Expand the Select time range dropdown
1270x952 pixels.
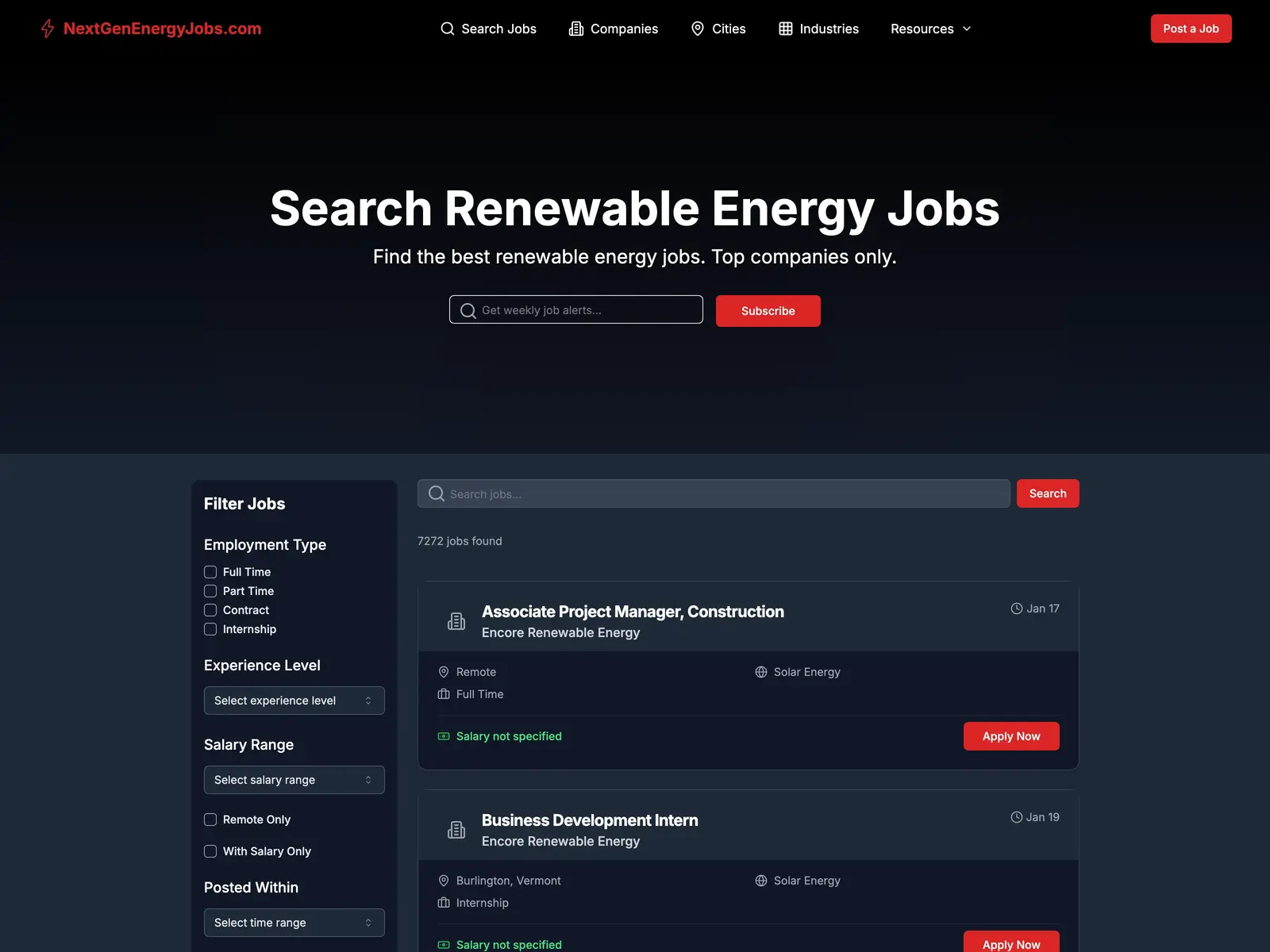point(294,923)
